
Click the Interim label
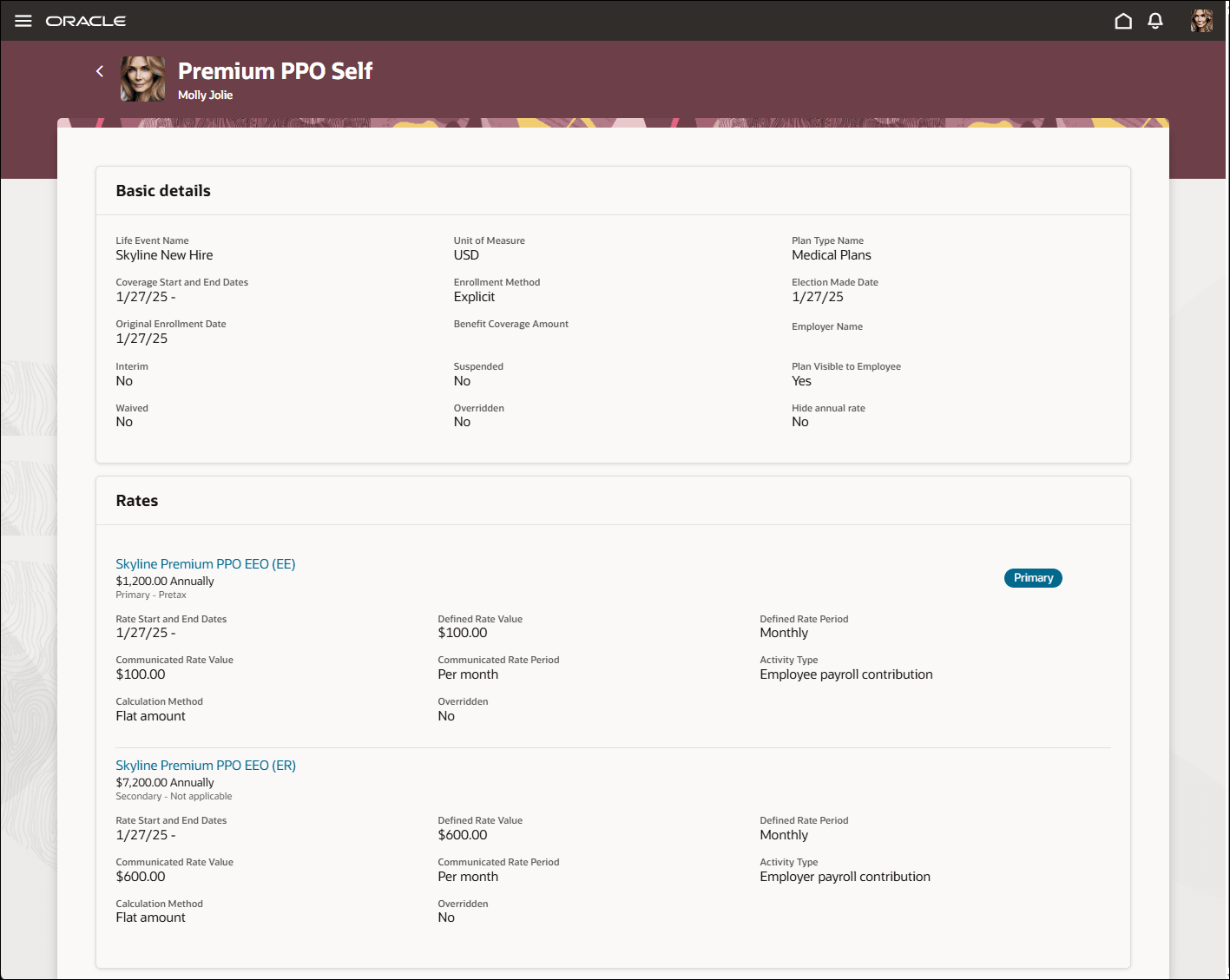(x=132, y=366)
